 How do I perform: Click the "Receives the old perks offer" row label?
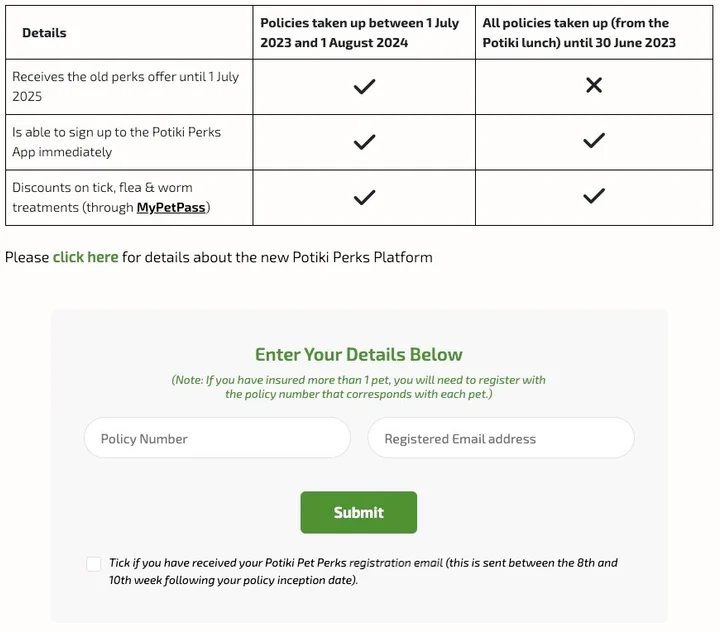[125, 86]
